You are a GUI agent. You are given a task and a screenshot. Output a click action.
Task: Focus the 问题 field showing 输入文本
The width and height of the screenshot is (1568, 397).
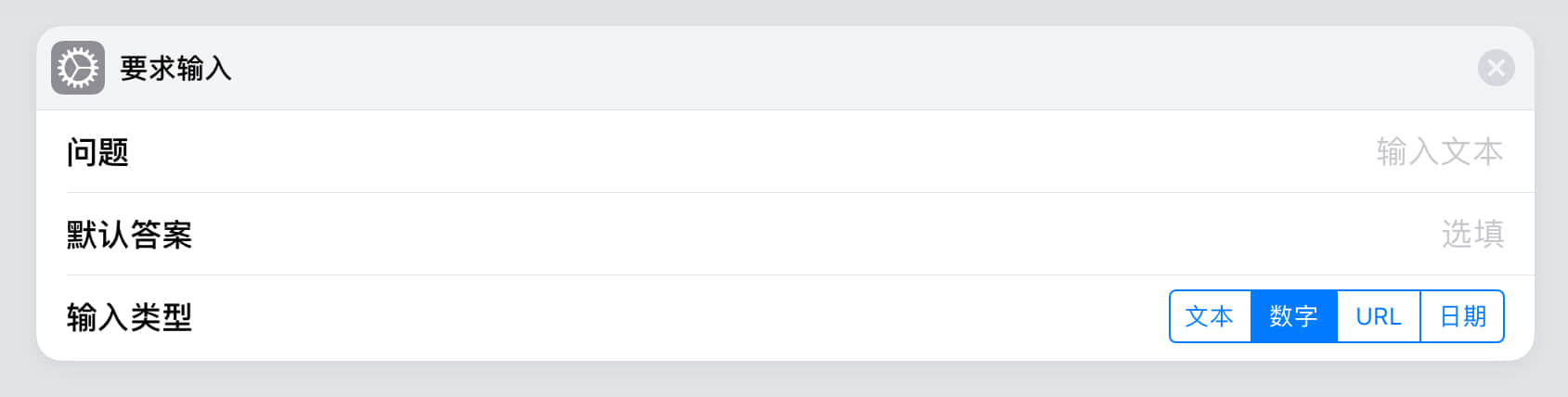(1439, 151)
